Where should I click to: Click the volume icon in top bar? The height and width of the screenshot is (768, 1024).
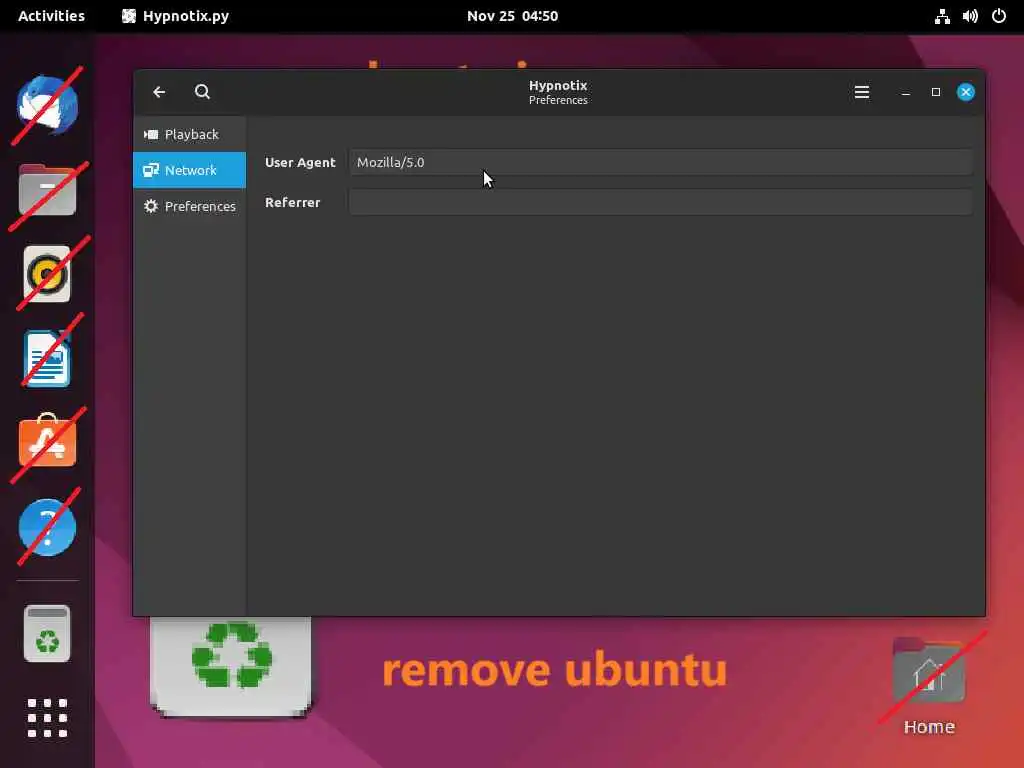pos(970,16)
